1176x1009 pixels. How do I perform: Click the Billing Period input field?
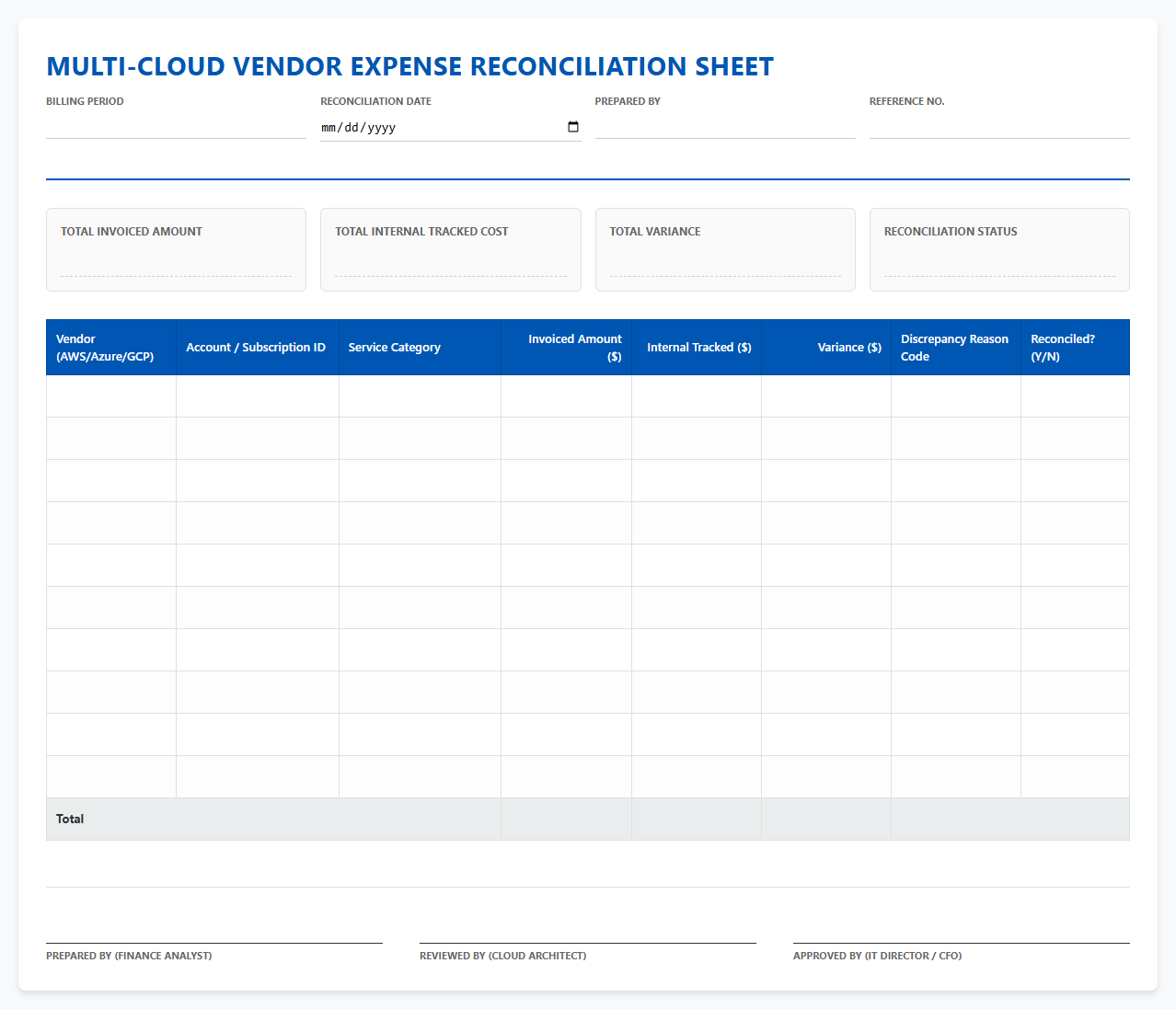click(x=176, y=126)
